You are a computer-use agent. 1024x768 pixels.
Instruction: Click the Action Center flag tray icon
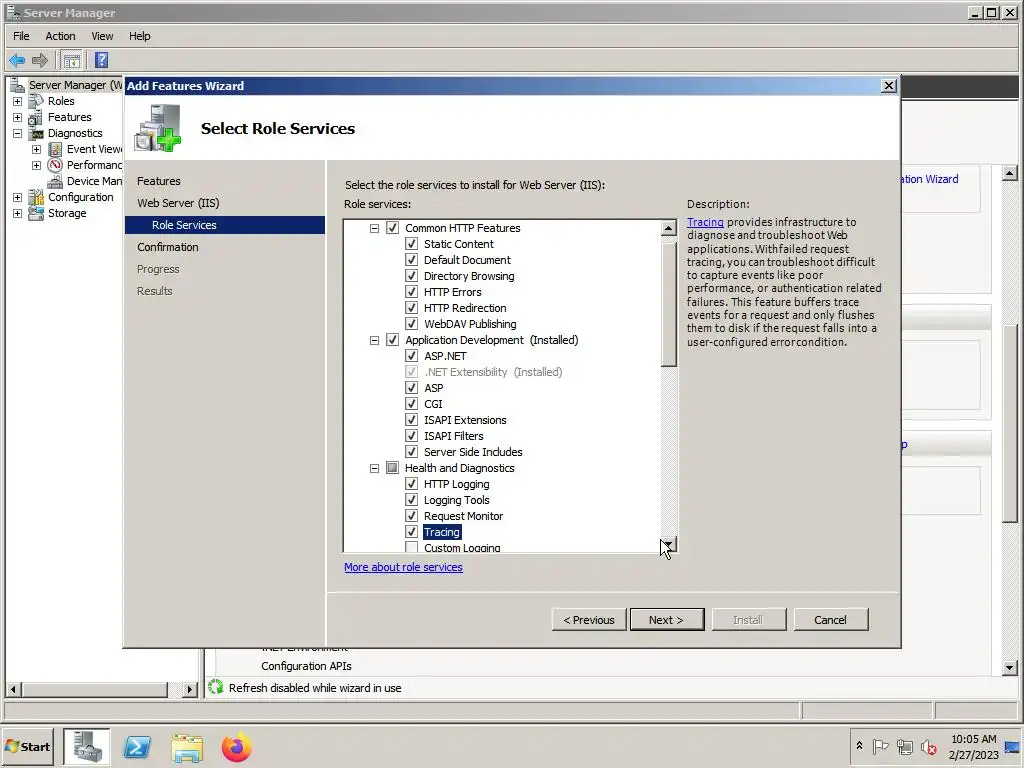point(880,746)
